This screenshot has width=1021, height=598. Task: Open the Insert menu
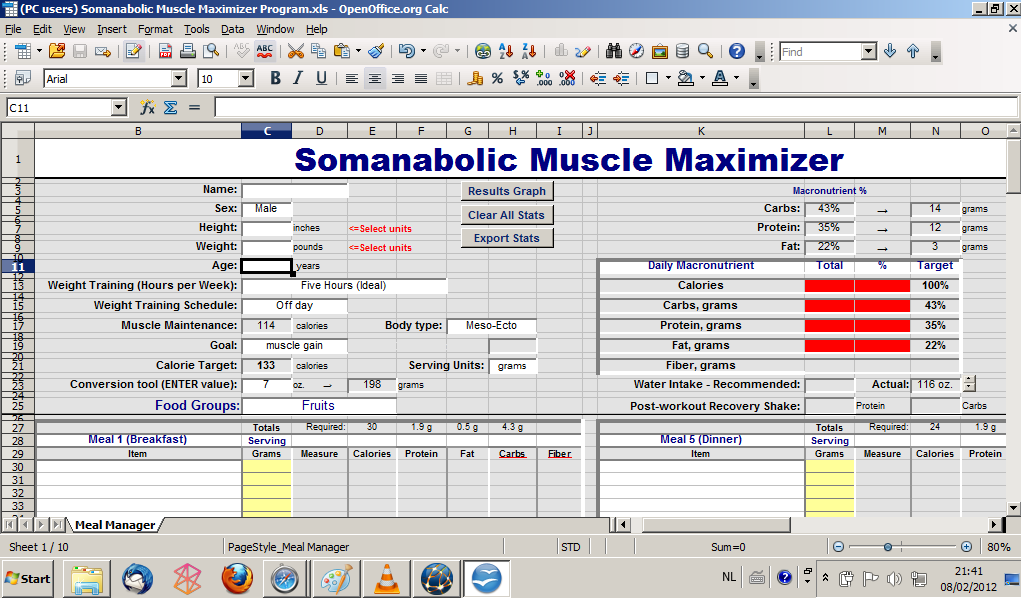(112, 29)
